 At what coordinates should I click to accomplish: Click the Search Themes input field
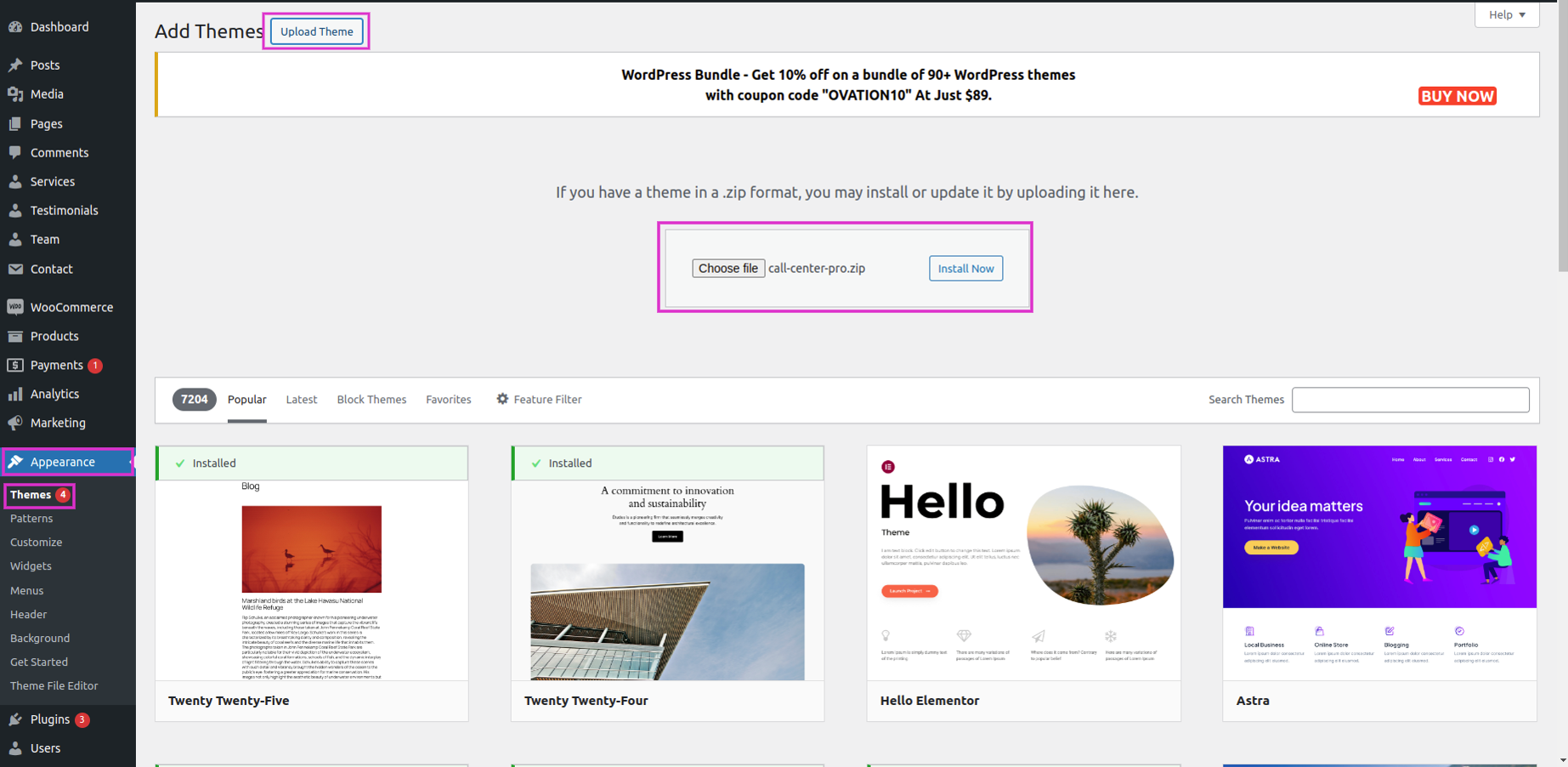pos(1411,400)
